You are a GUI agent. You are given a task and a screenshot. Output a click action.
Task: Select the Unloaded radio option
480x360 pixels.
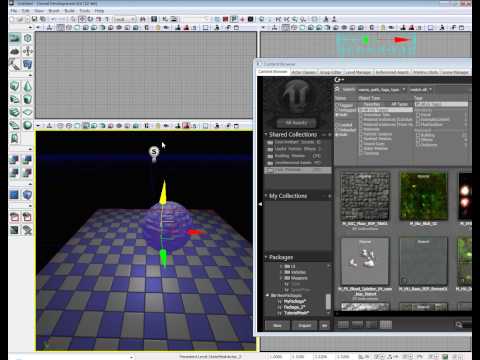(x=337, y=130)
